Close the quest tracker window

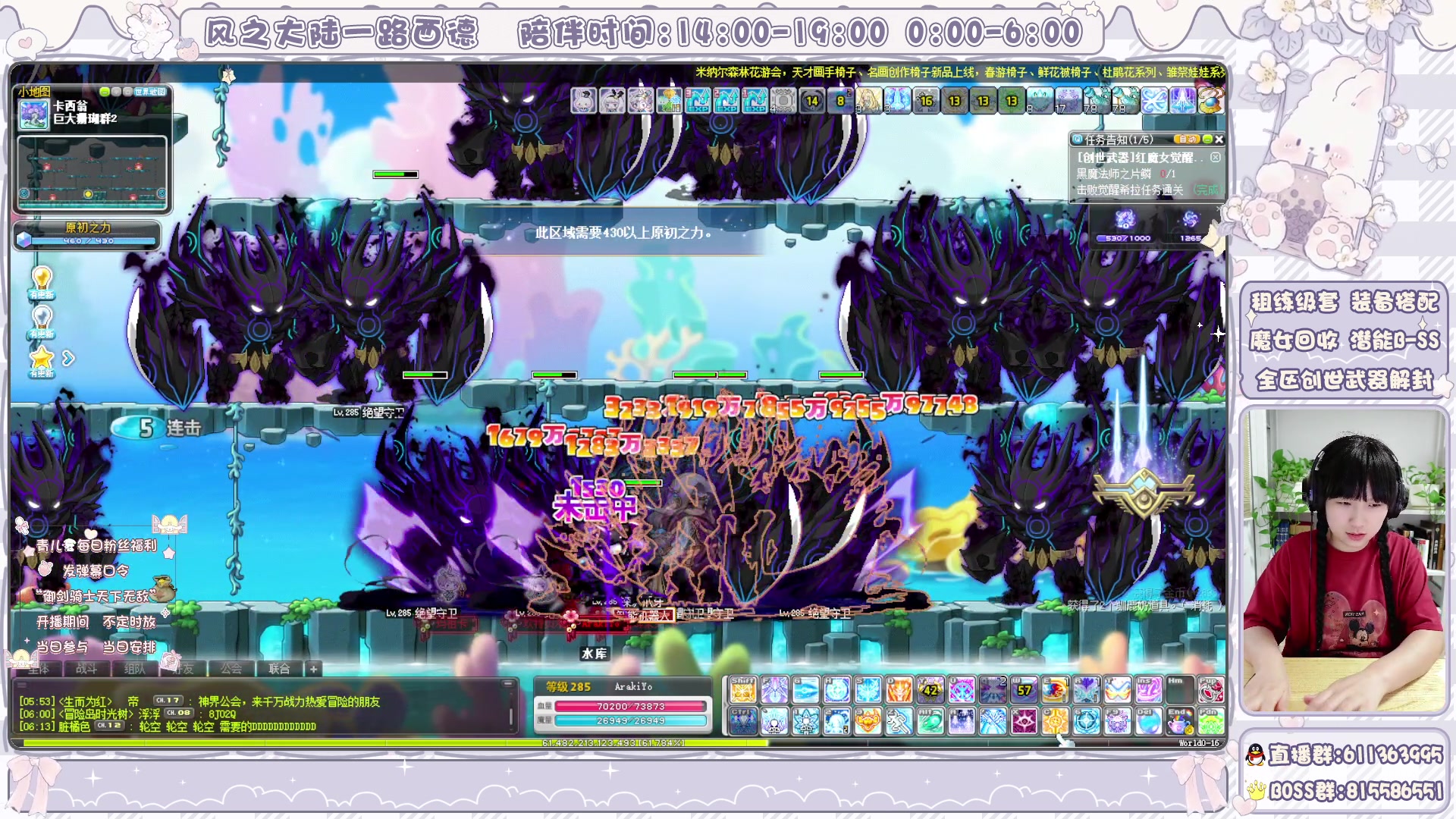[x=1219, y=140]
